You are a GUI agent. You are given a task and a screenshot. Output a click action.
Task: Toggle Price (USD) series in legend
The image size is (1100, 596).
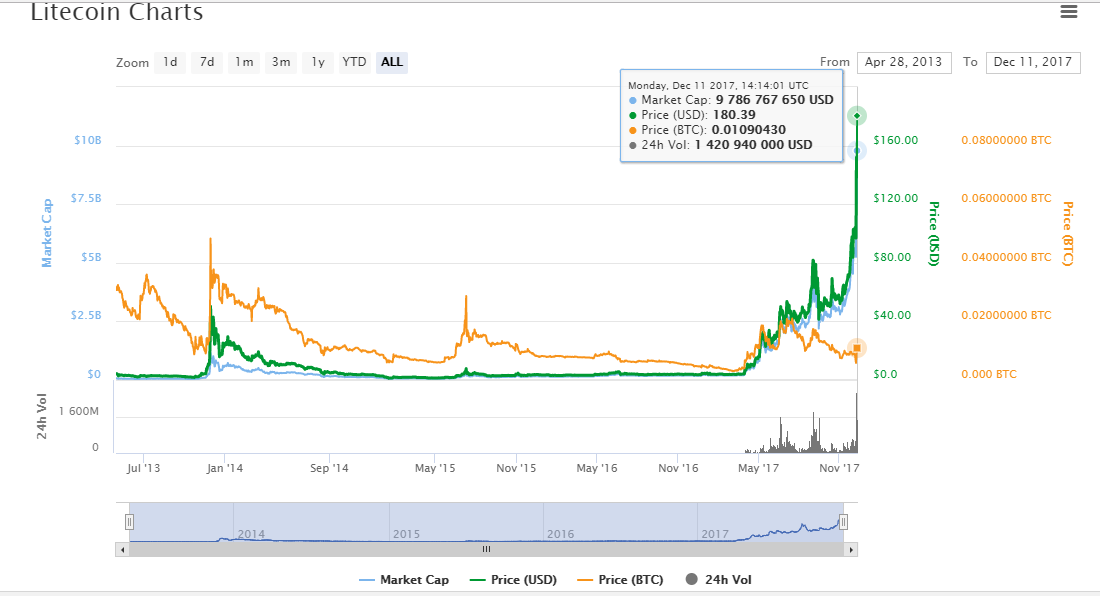(514, 580)
